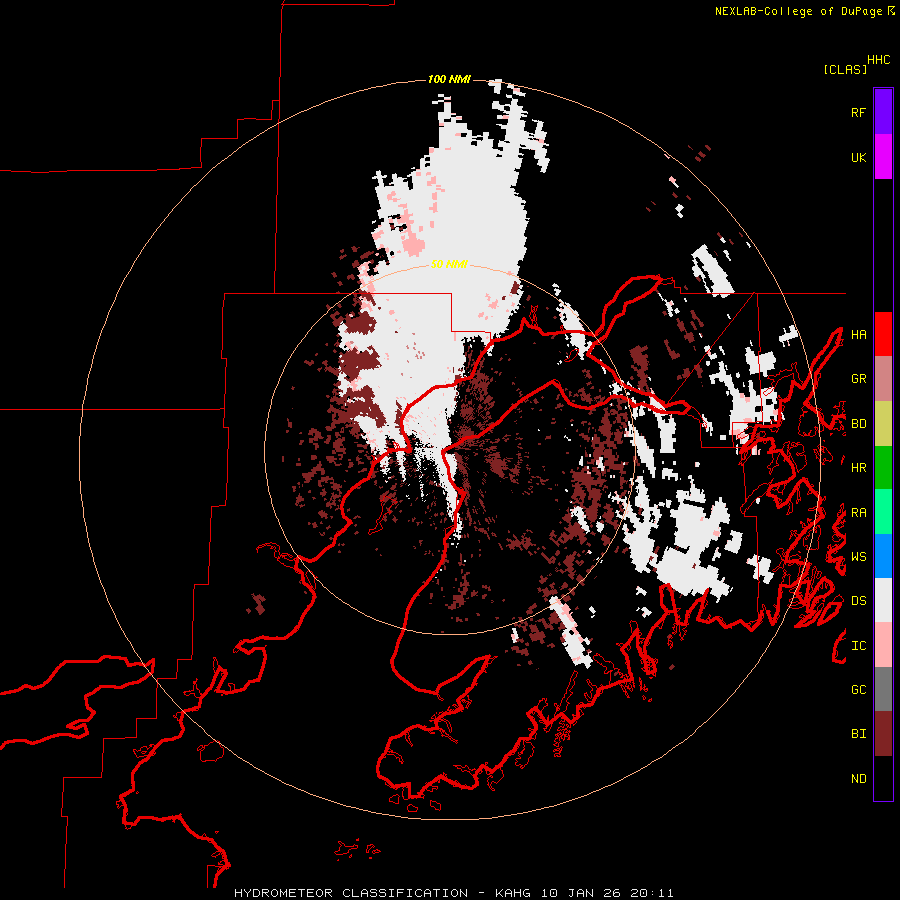This screenshot has width=900, height=900.
Task: Click the HR legend label
Action: [x=858, y=468]
